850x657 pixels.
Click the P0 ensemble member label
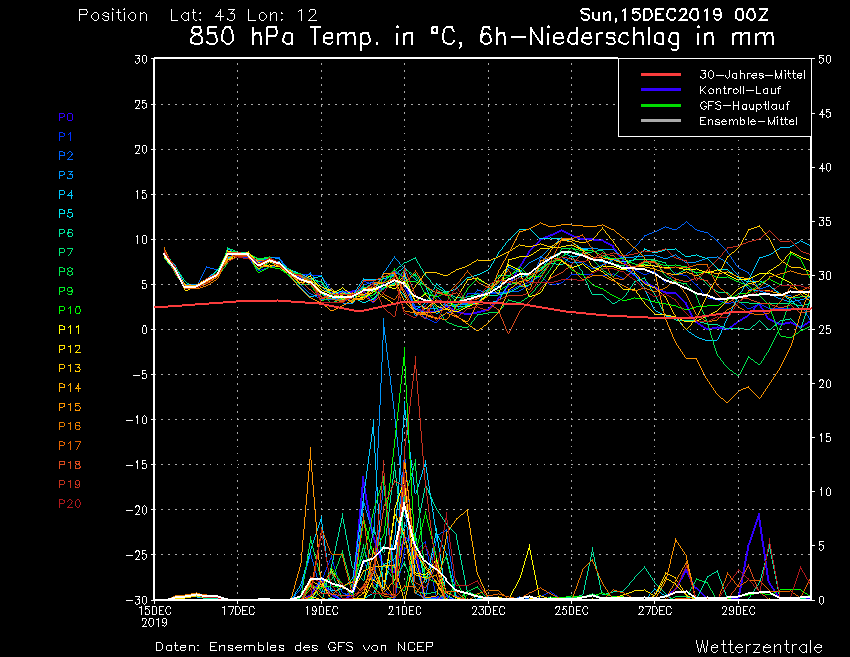click(x=66, y=117)
